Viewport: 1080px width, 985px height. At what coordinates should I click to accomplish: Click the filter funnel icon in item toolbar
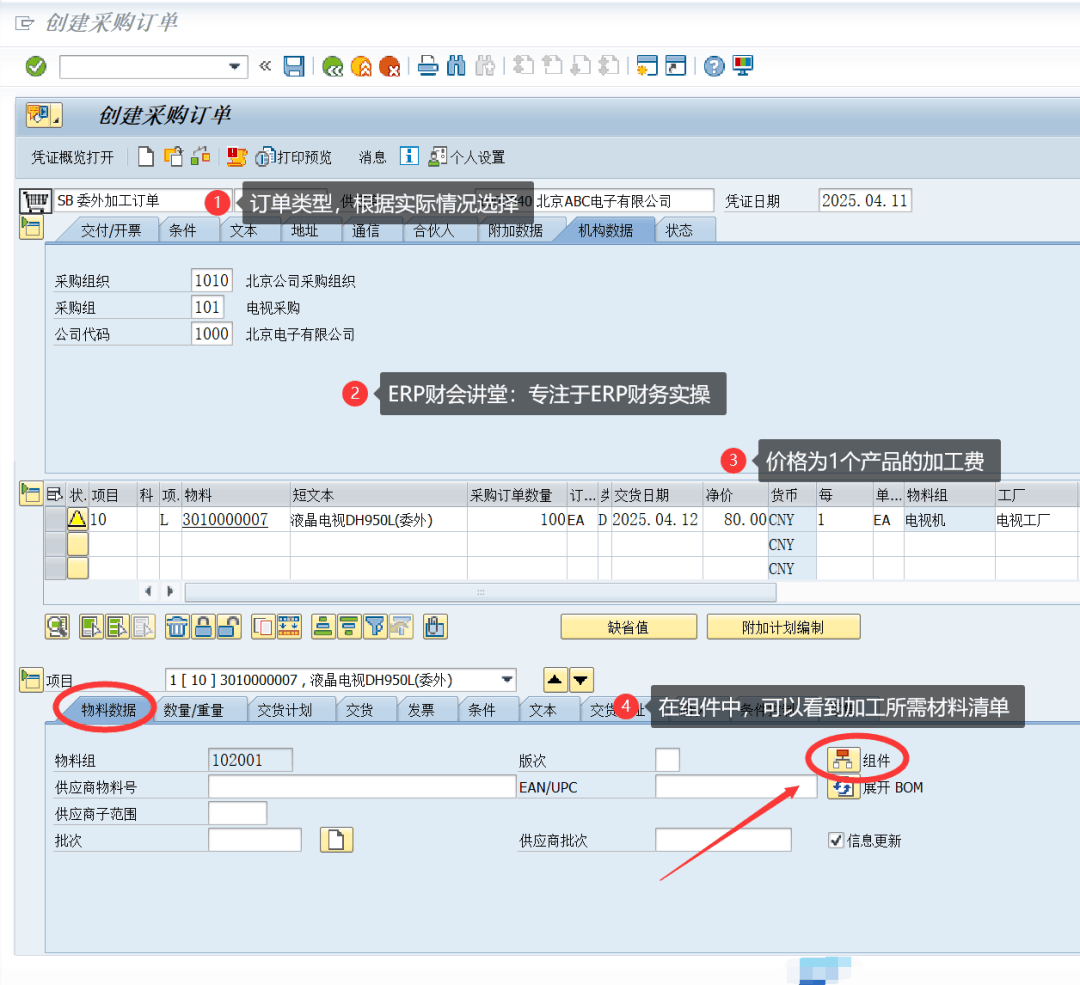(375, 627)
